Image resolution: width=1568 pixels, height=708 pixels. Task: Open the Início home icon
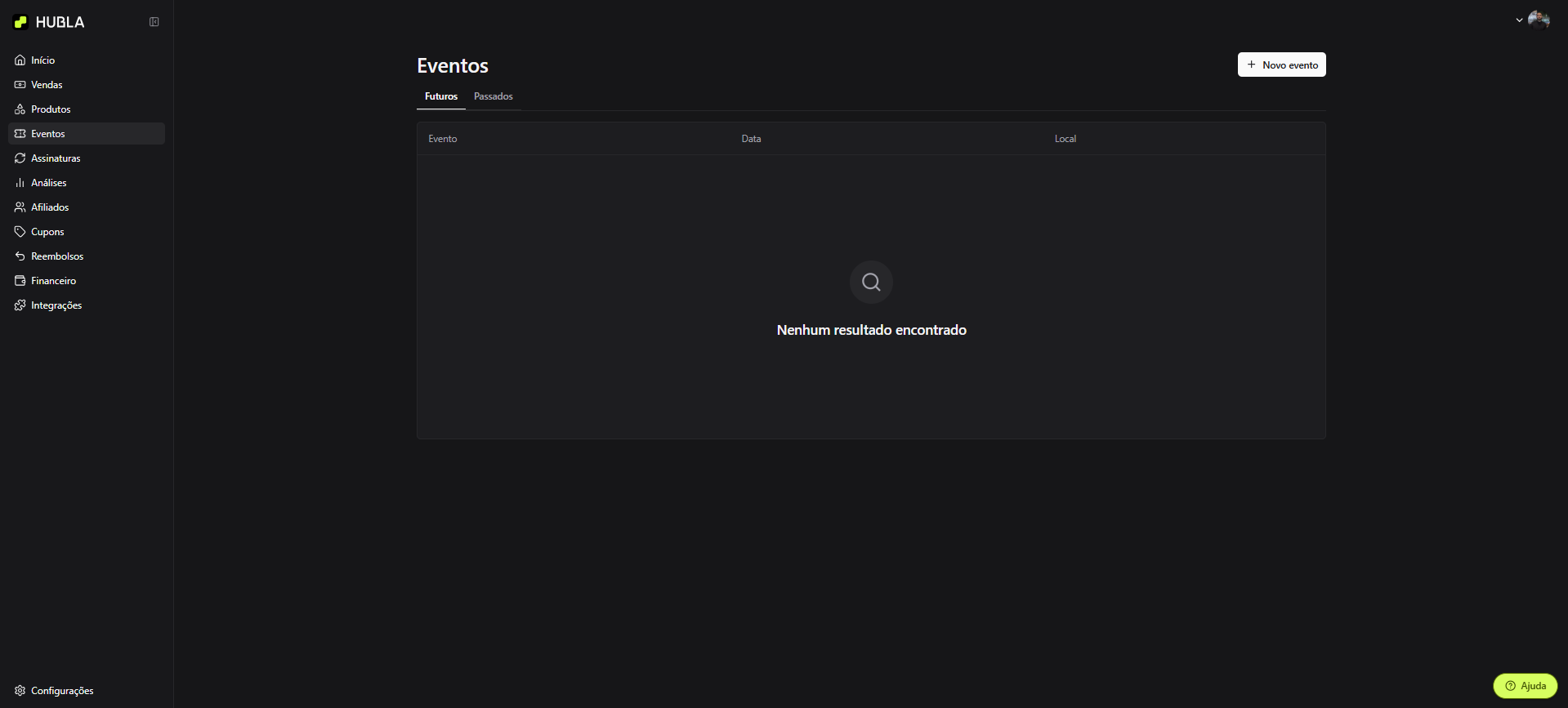pos(20,60)
